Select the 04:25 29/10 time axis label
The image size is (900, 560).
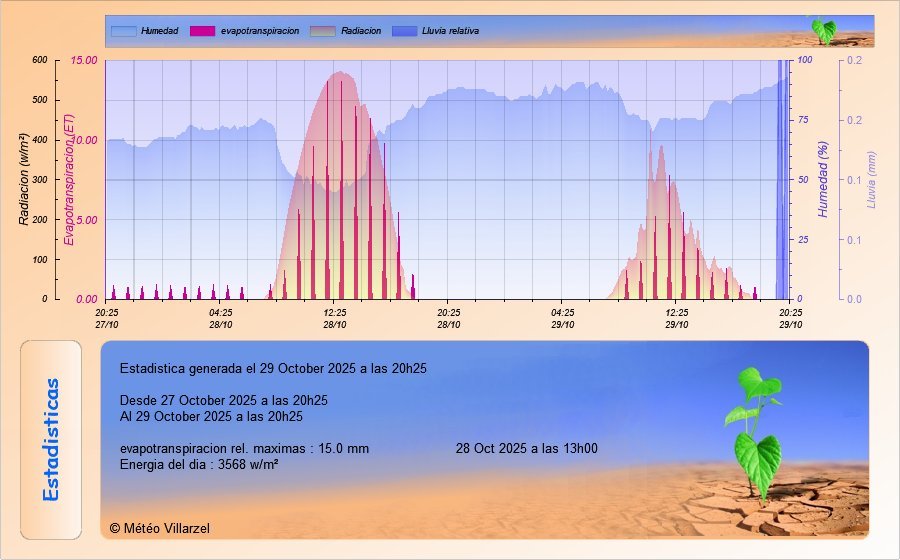563,318
